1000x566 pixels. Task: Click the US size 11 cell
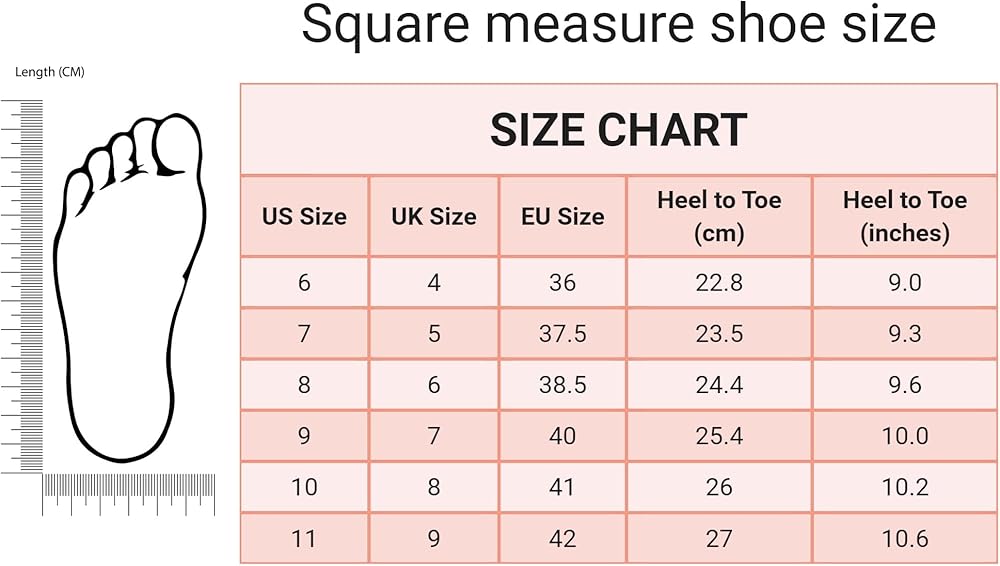click(x=304, y=539)
